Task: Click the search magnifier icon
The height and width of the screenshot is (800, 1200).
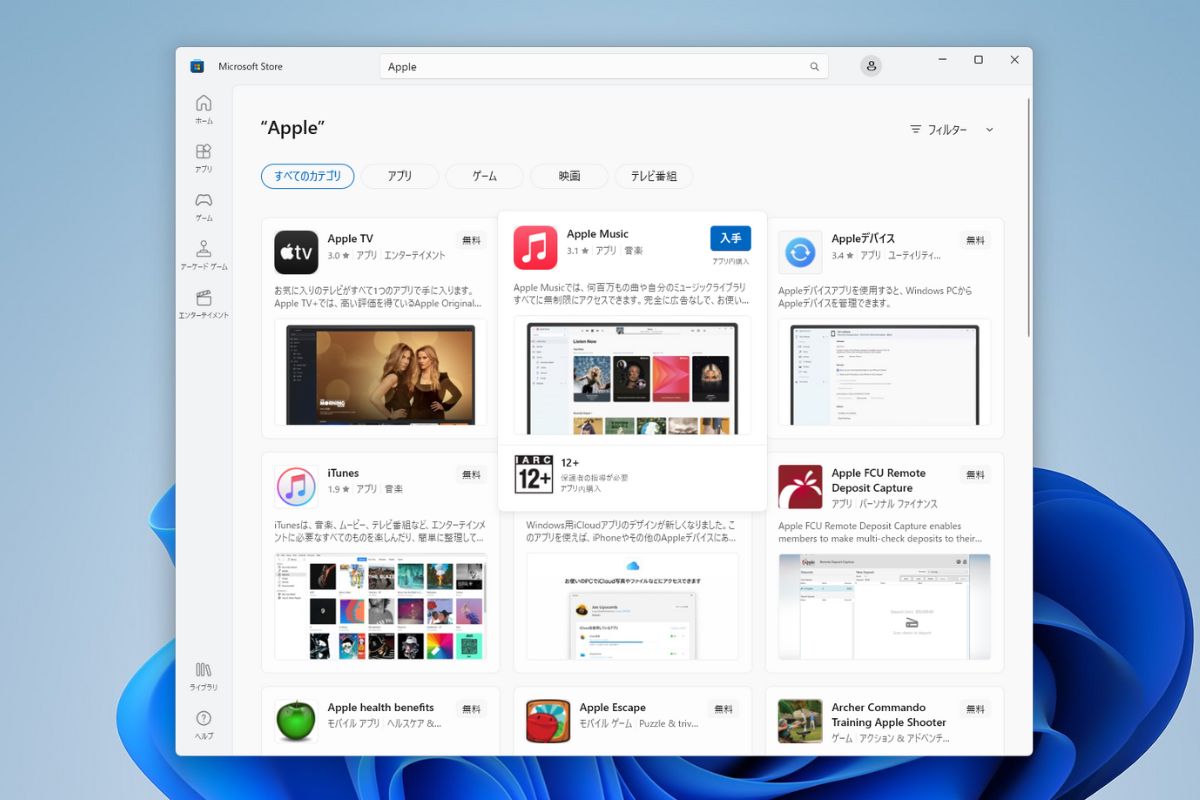Action: [x=815, y=66]
